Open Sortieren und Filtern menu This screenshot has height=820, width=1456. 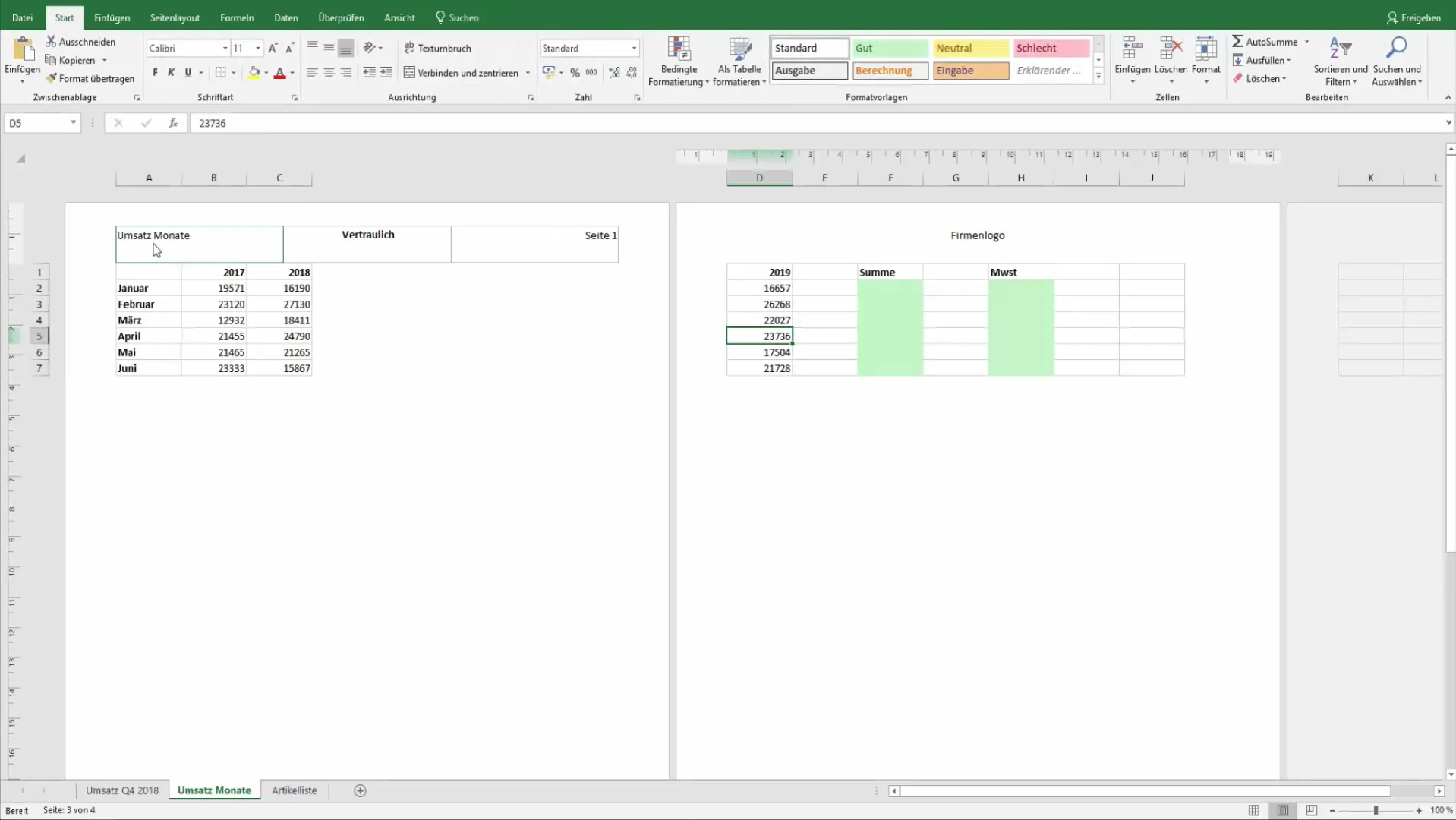point(1341,61)
